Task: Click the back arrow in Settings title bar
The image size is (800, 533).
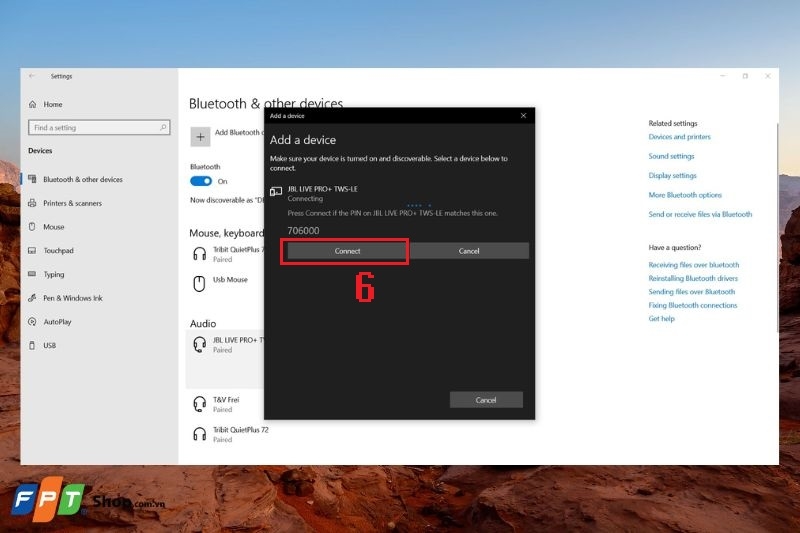Action: click(32, 76)
